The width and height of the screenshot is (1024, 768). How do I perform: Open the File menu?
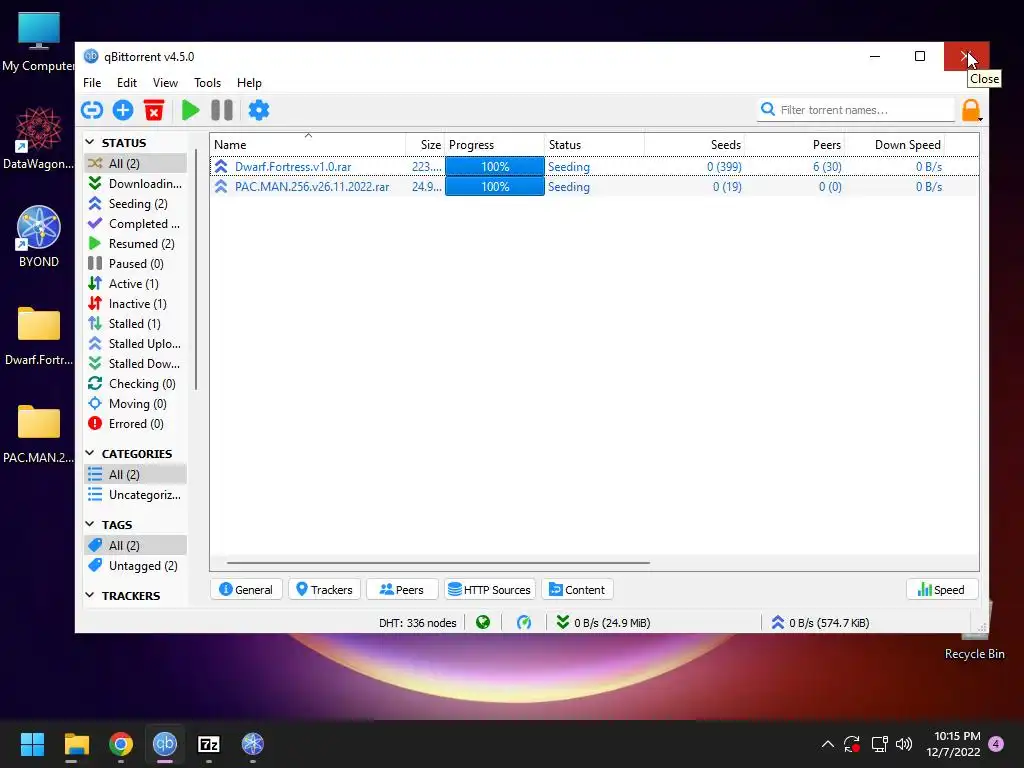click(92, 83)
